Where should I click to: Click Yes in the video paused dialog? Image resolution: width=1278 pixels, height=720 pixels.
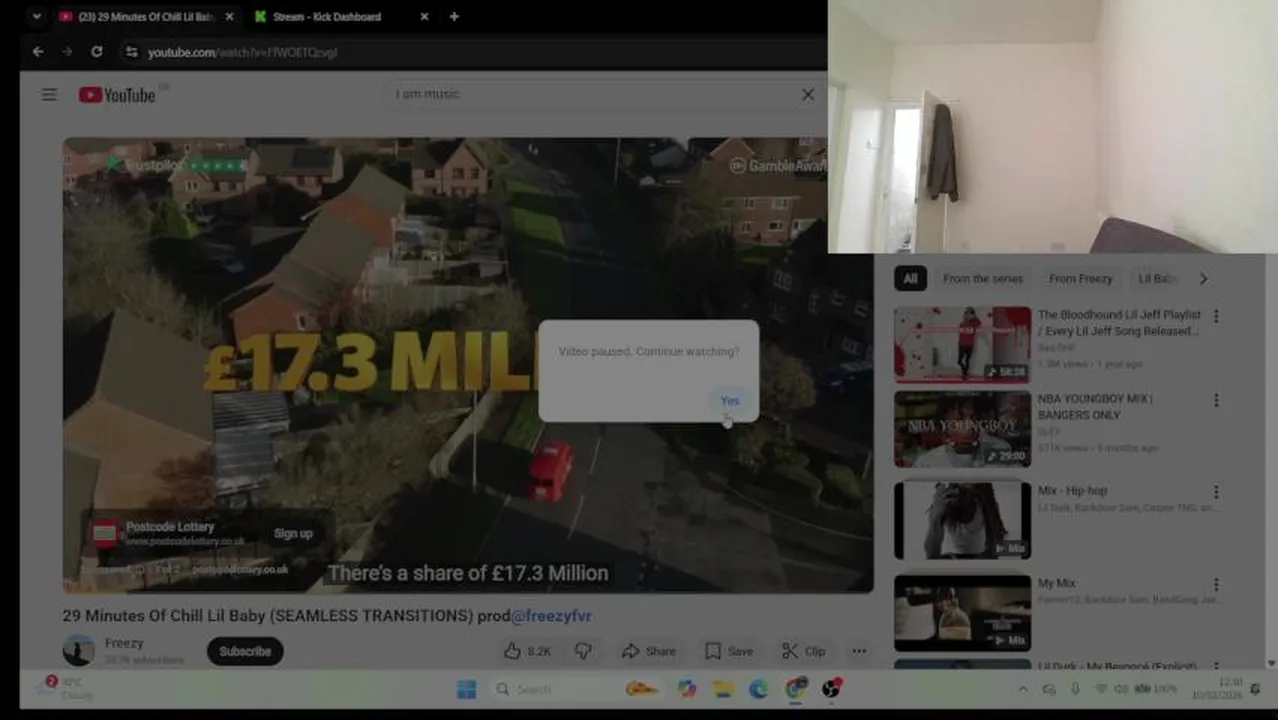[x=730, y=401]
